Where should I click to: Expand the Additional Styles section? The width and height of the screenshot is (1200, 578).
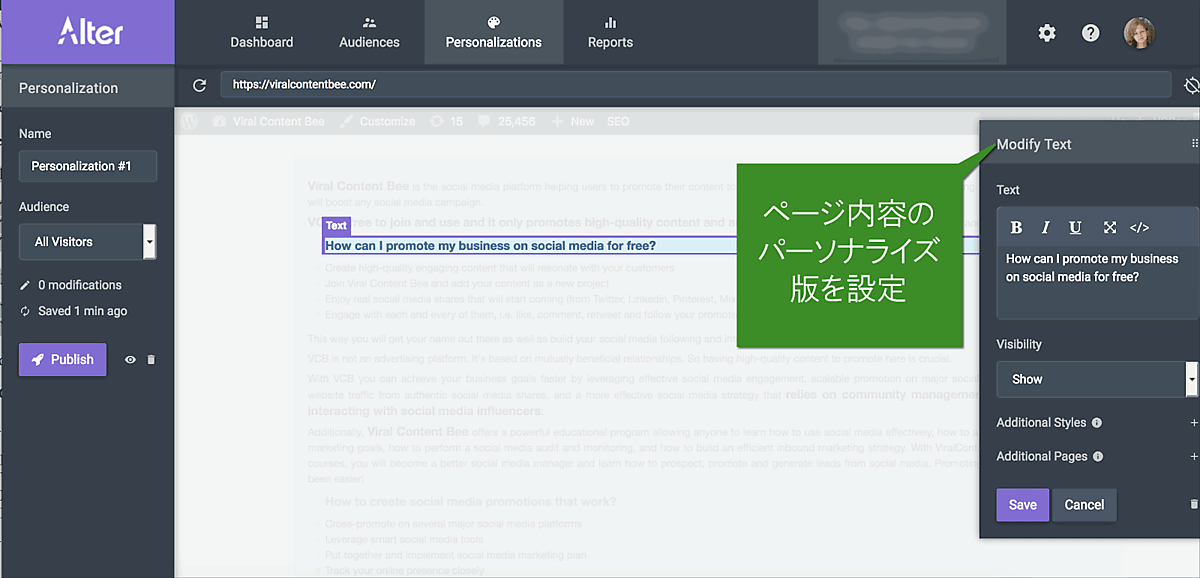click(x=1193, y=423)
